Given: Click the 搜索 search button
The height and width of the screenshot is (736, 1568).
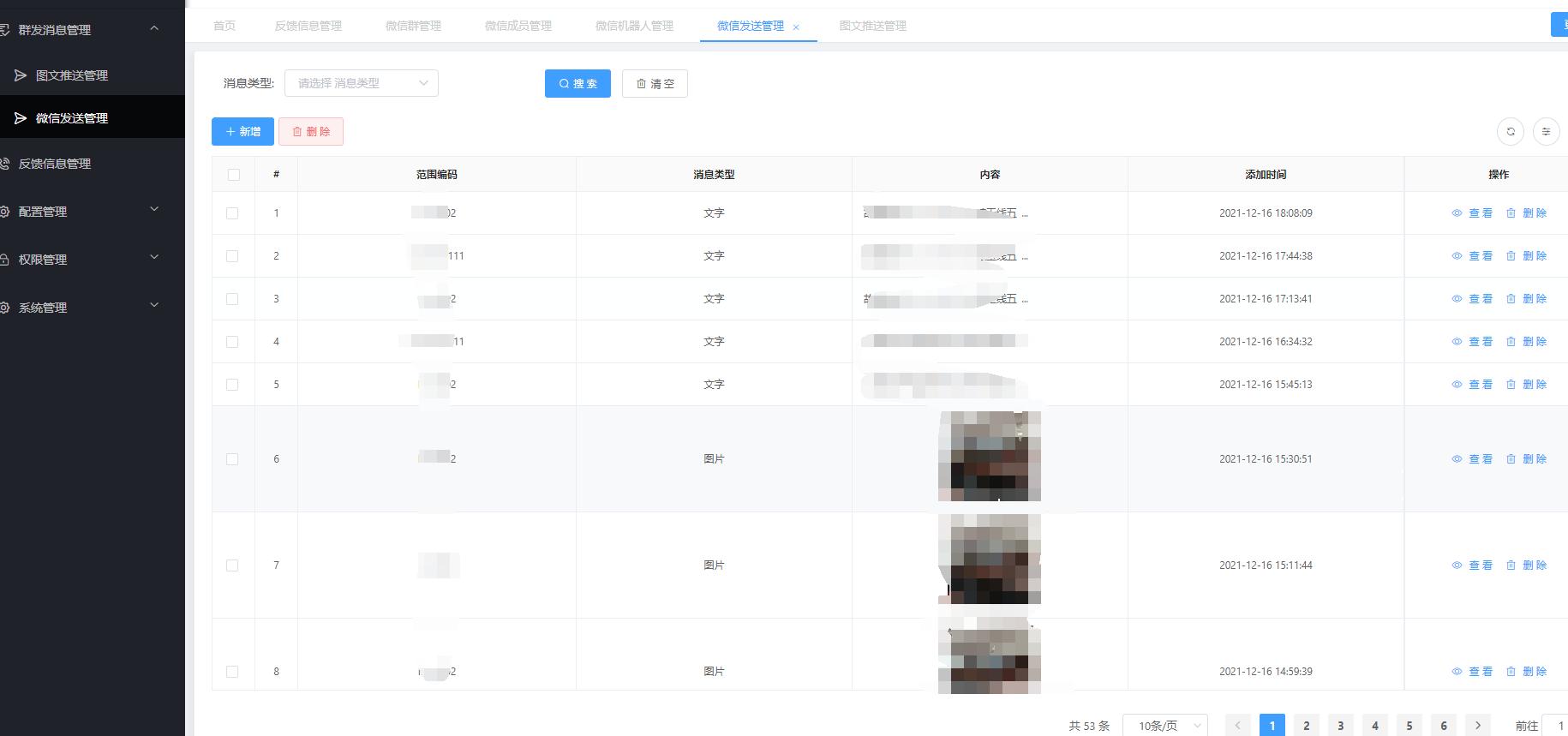Looking at the screenshot, I should (x=578, y=83).
